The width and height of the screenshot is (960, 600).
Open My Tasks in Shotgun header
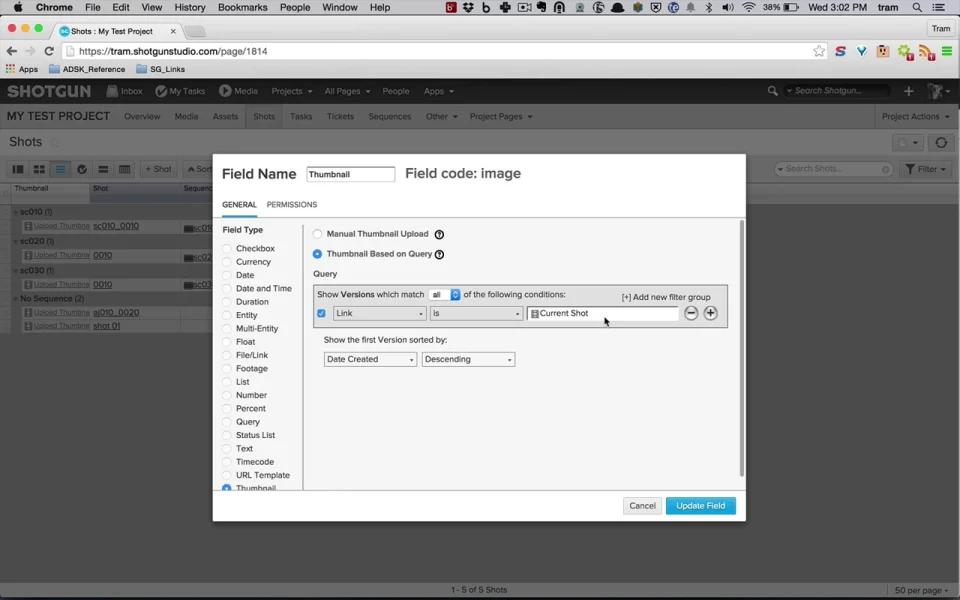click(x=180, y=91)
